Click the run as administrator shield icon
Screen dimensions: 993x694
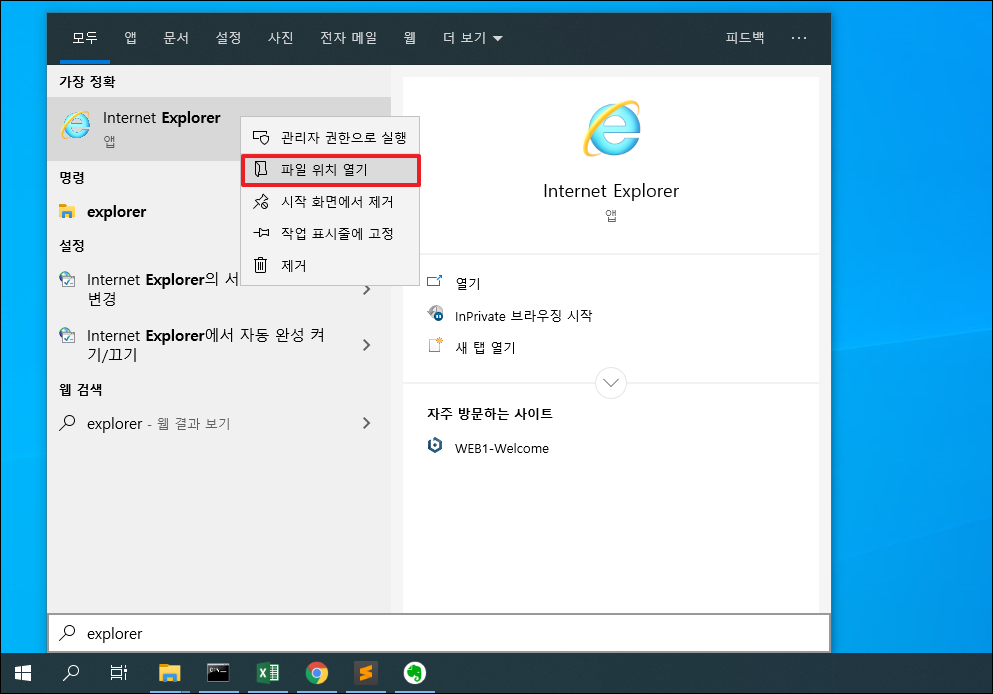(x=261, y=137)
